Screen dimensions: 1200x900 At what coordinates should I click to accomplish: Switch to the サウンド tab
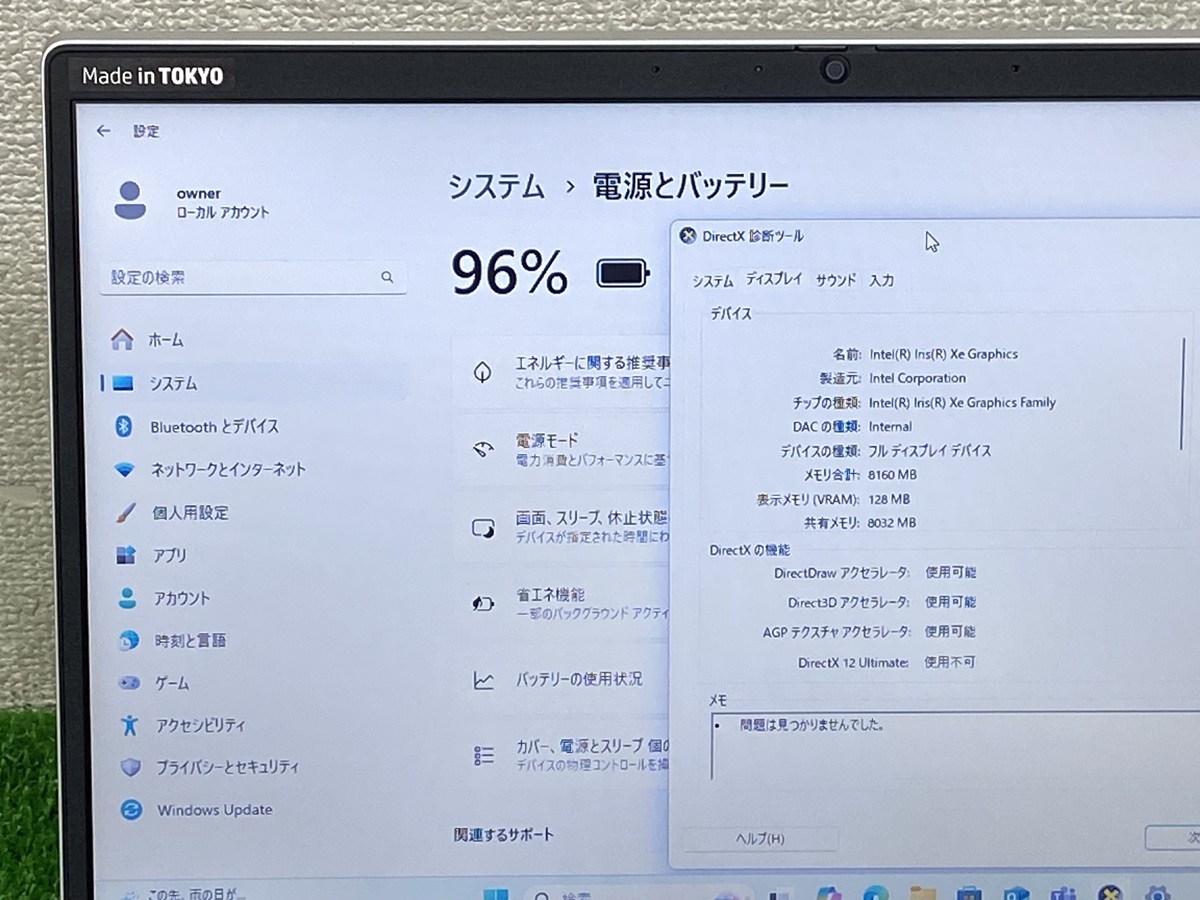tap(836, 280)
